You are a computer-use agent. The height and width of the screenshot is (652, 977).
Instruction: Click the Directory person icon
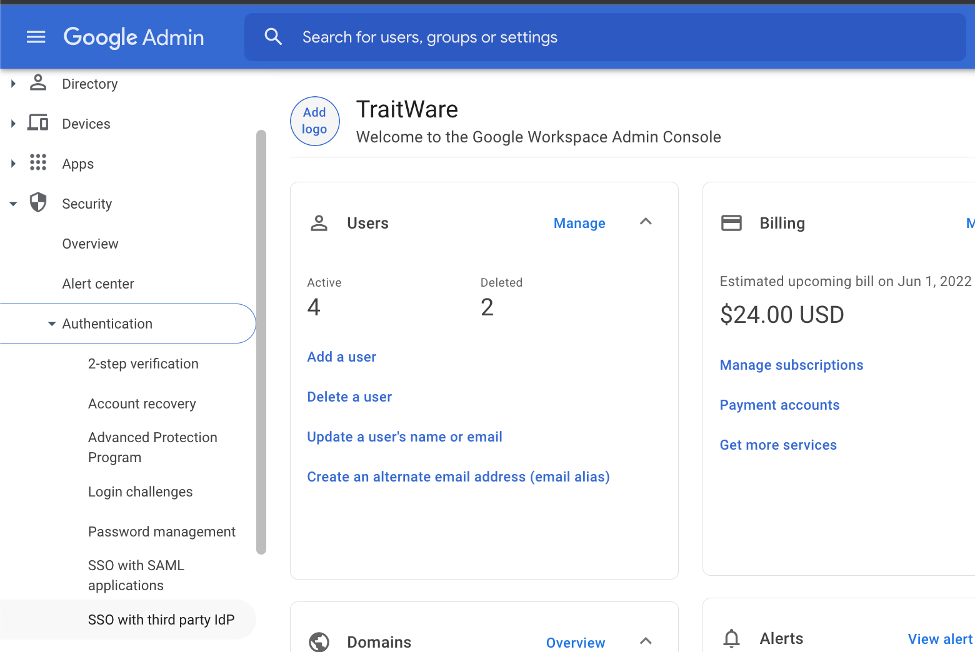tap(38, 83)
